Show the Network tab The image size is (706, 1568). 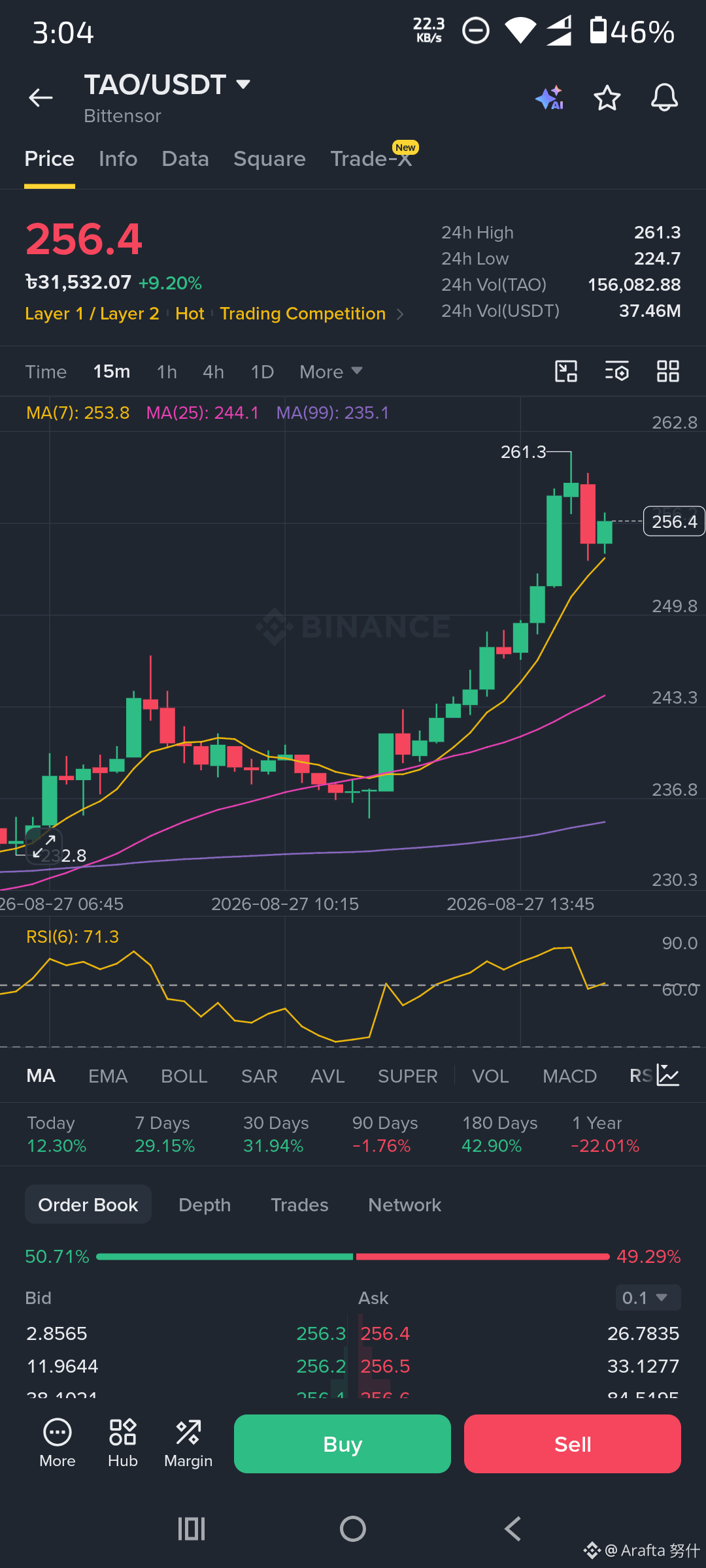coord(405,1205)
